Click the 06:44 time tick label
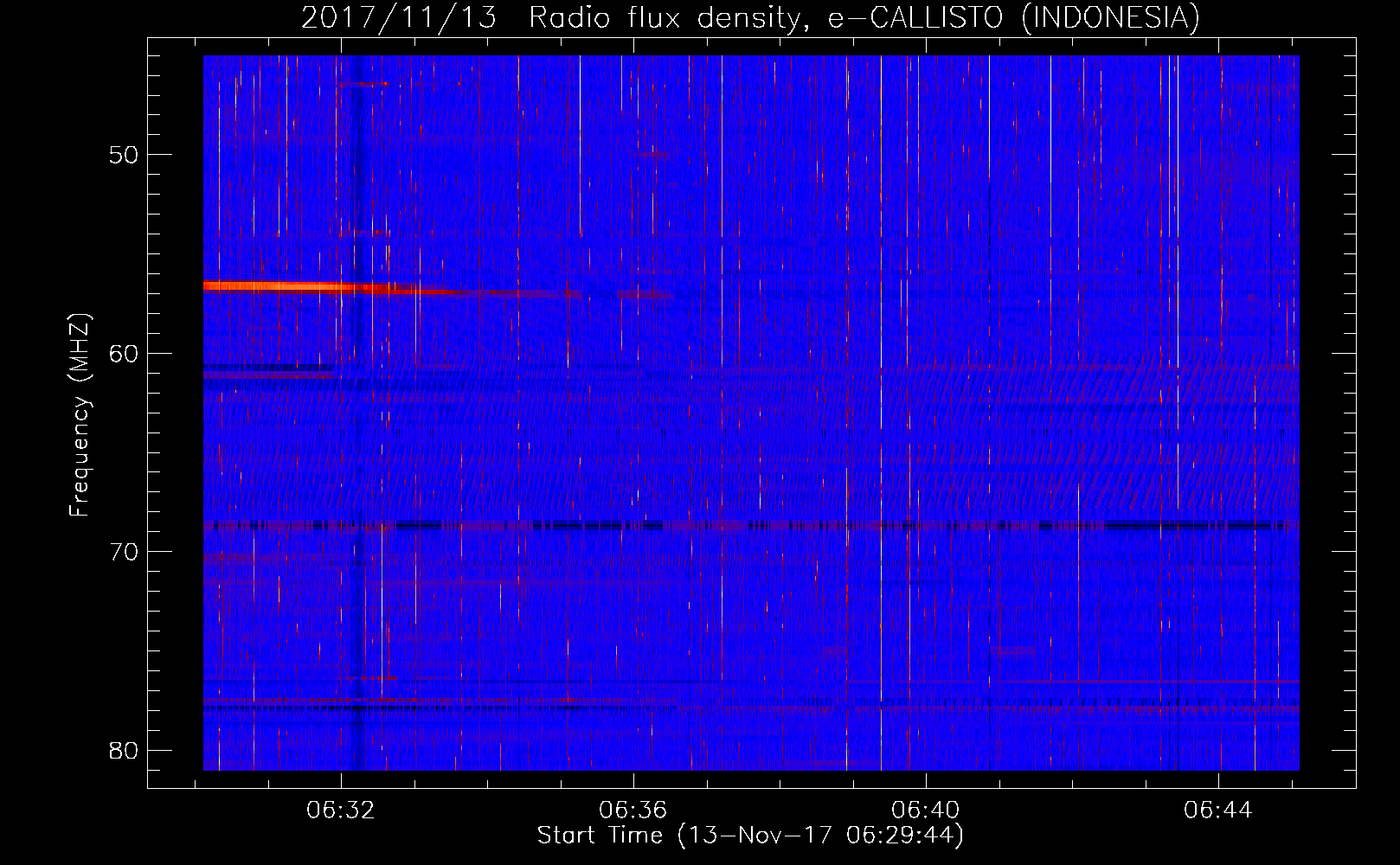Viewport: 1400px width, 865px height. tap(1218, 810)
